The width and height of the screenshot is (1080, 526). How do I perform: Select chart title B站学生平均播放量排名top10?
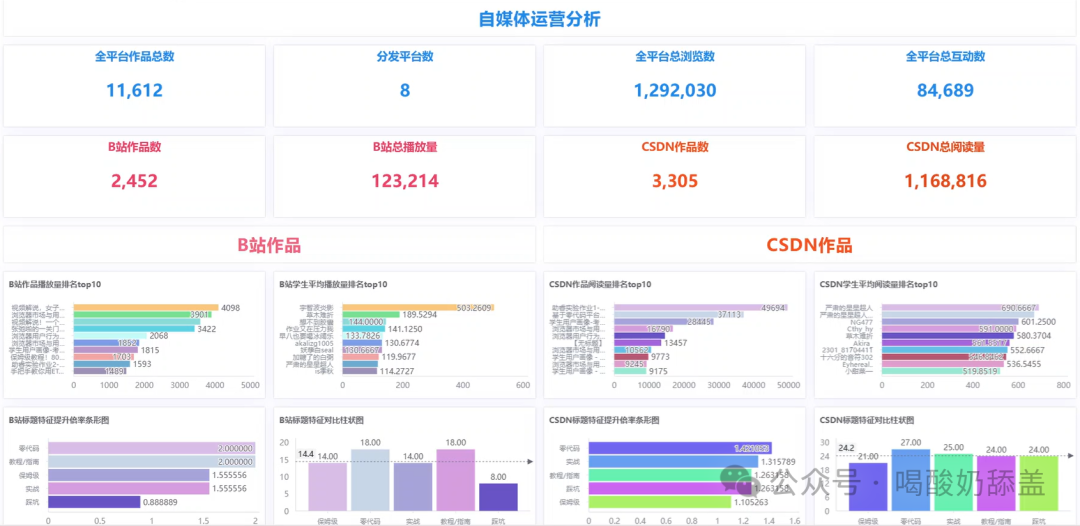(333, 284)
